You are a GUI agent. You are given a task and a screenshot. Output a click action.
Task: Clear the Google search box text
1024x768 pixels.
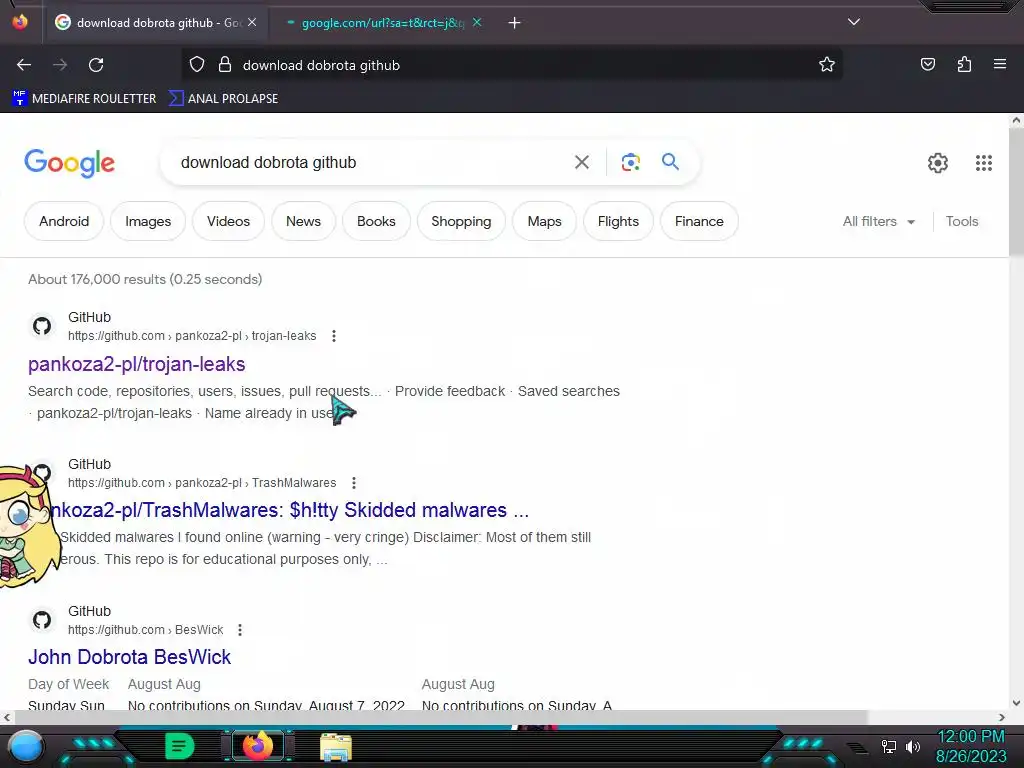pos(581,162)
